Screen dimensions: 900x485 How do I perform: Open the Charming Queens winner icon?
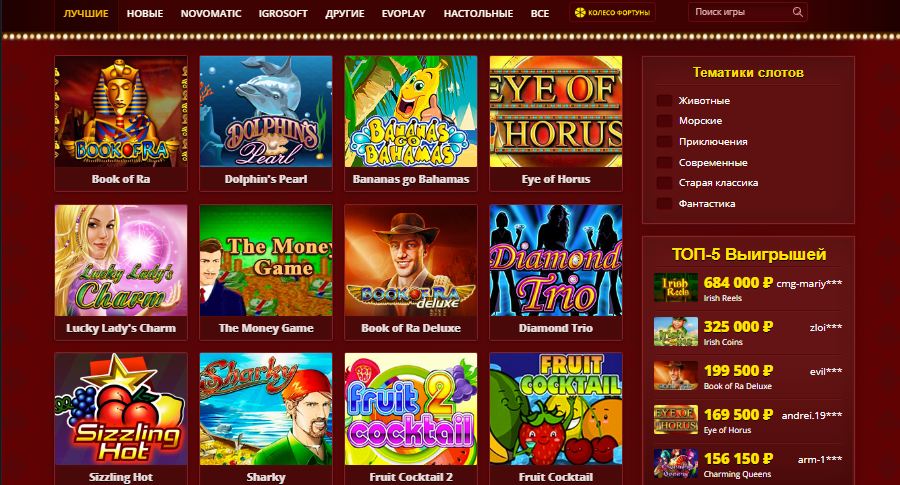676,464
